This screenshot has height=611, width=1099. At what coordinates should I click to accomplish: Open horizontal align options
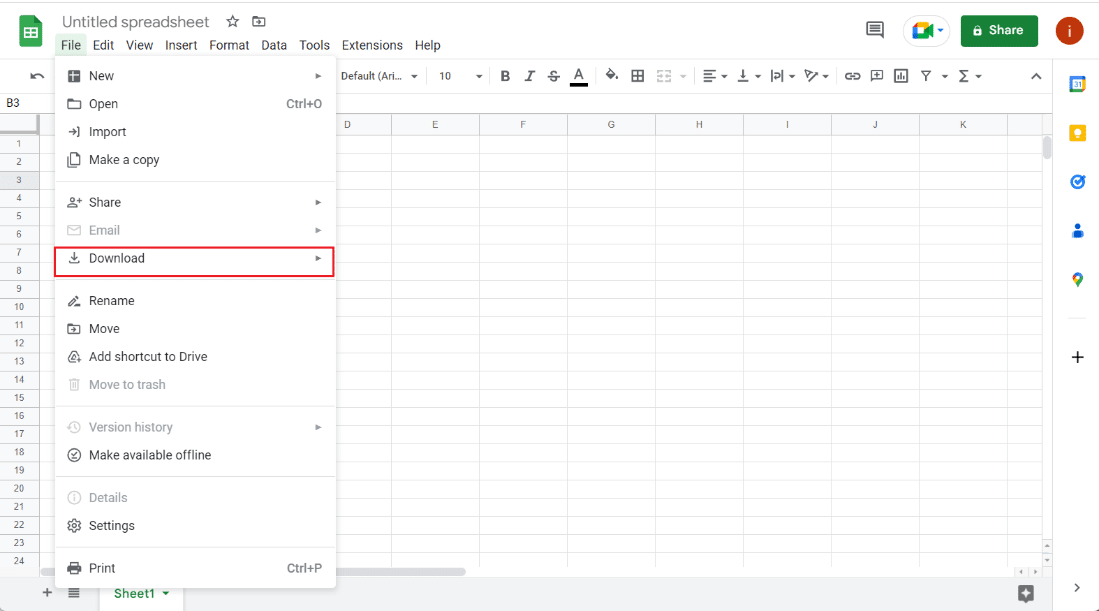[x=715, y=76]
